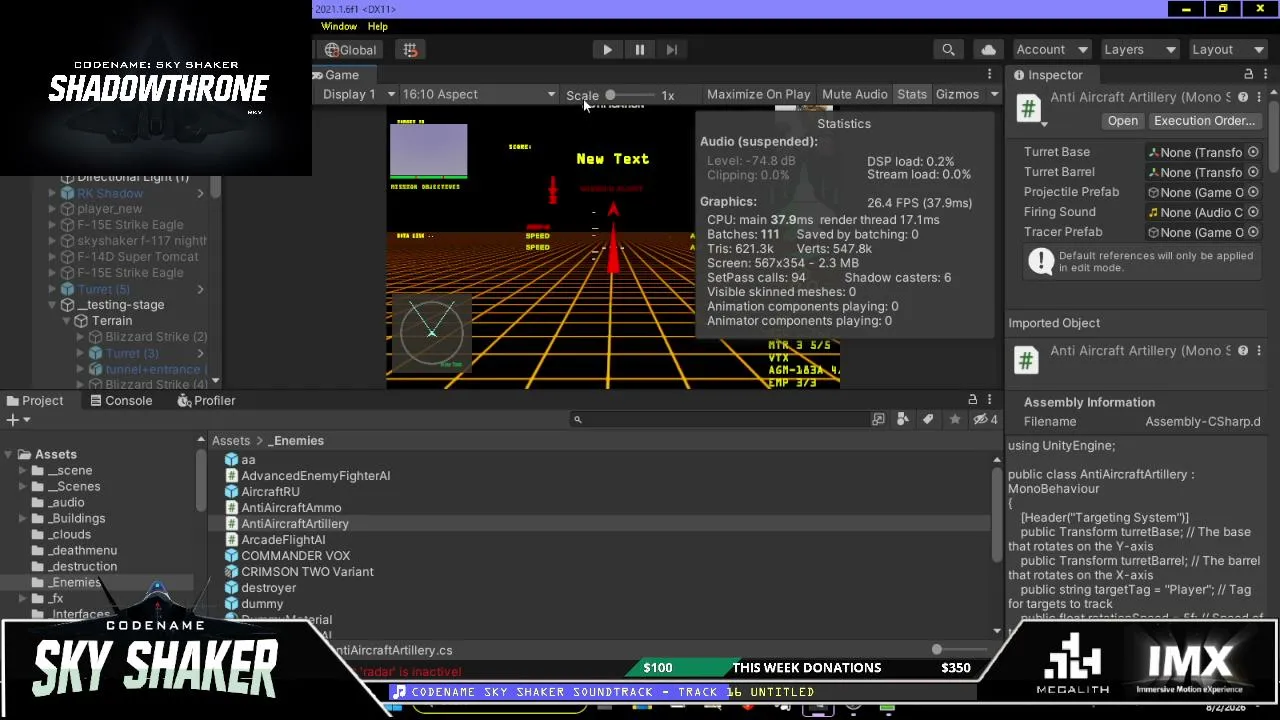Click the Pause button in the toolbar
The image size is (1280, 720).
click(640, 49)
